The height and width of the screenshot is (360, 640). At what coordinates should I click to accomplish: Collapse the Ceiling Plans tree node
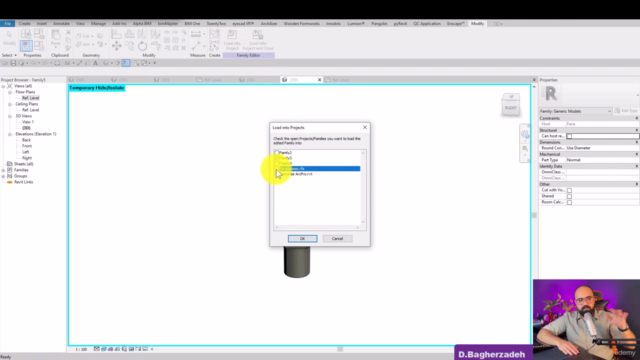point(9,104)
